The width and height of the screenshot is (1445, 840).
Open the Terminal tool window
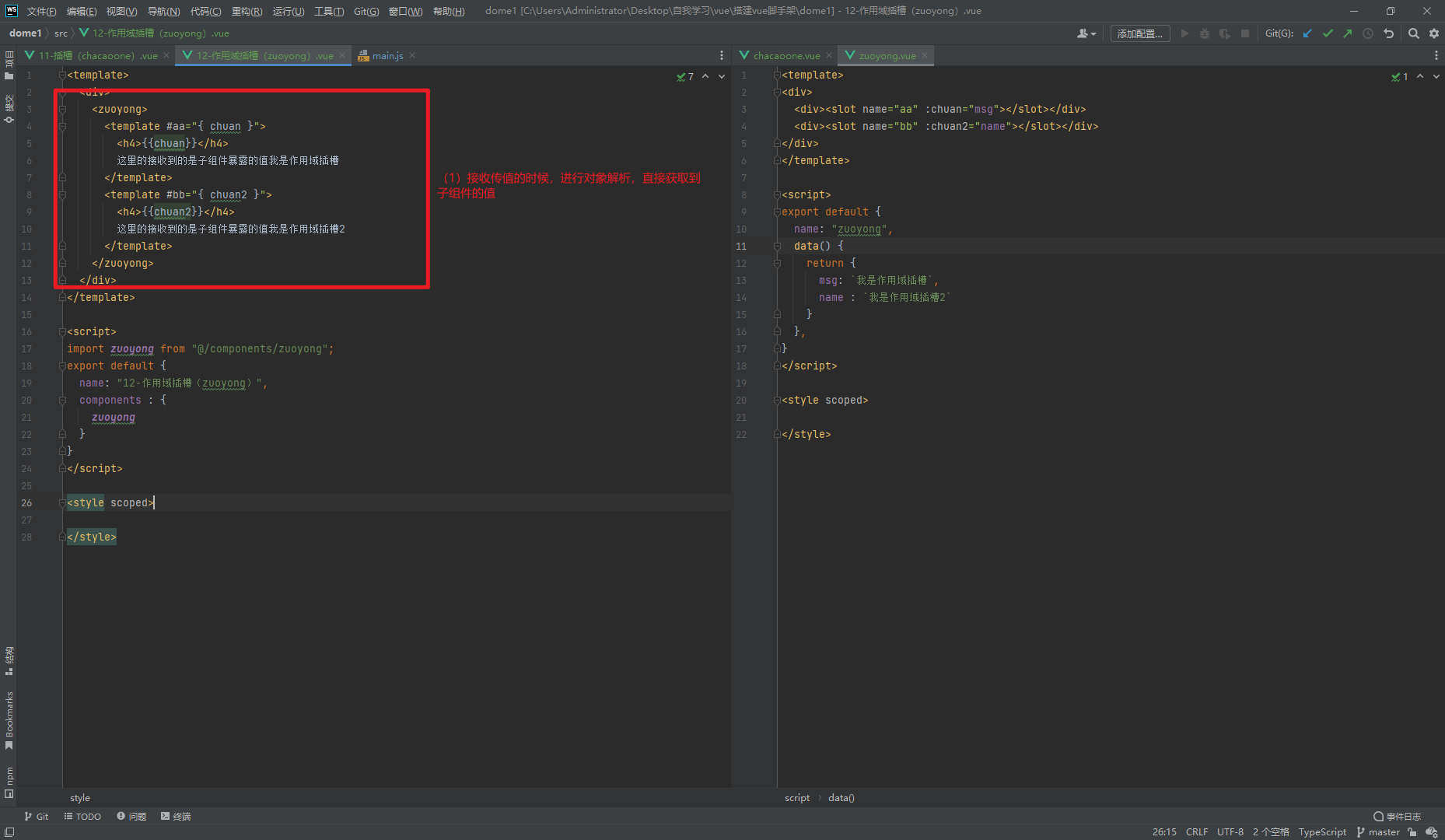pyautogui.click(x=176, y=817)
